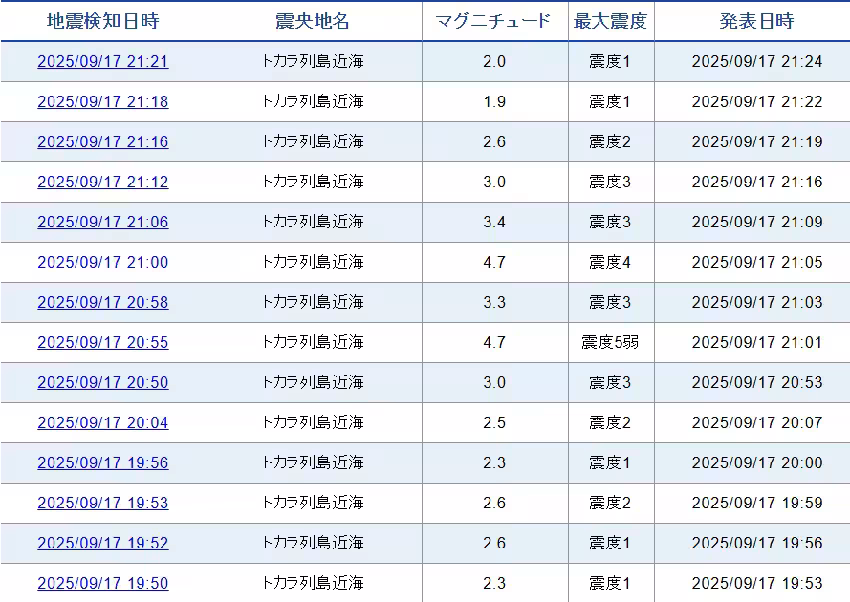Open the 2025/09/17 19:53 detection time link
Screen dimensions: 850x602
[102, 503]
